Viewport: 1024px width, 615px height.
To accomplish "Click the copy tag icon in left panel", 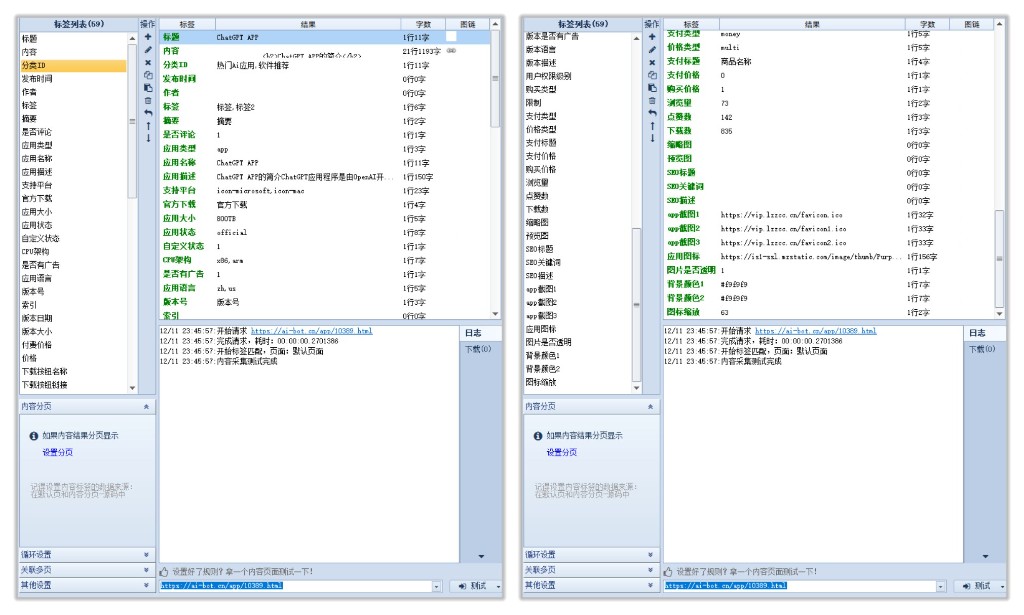I will [148, 75].
